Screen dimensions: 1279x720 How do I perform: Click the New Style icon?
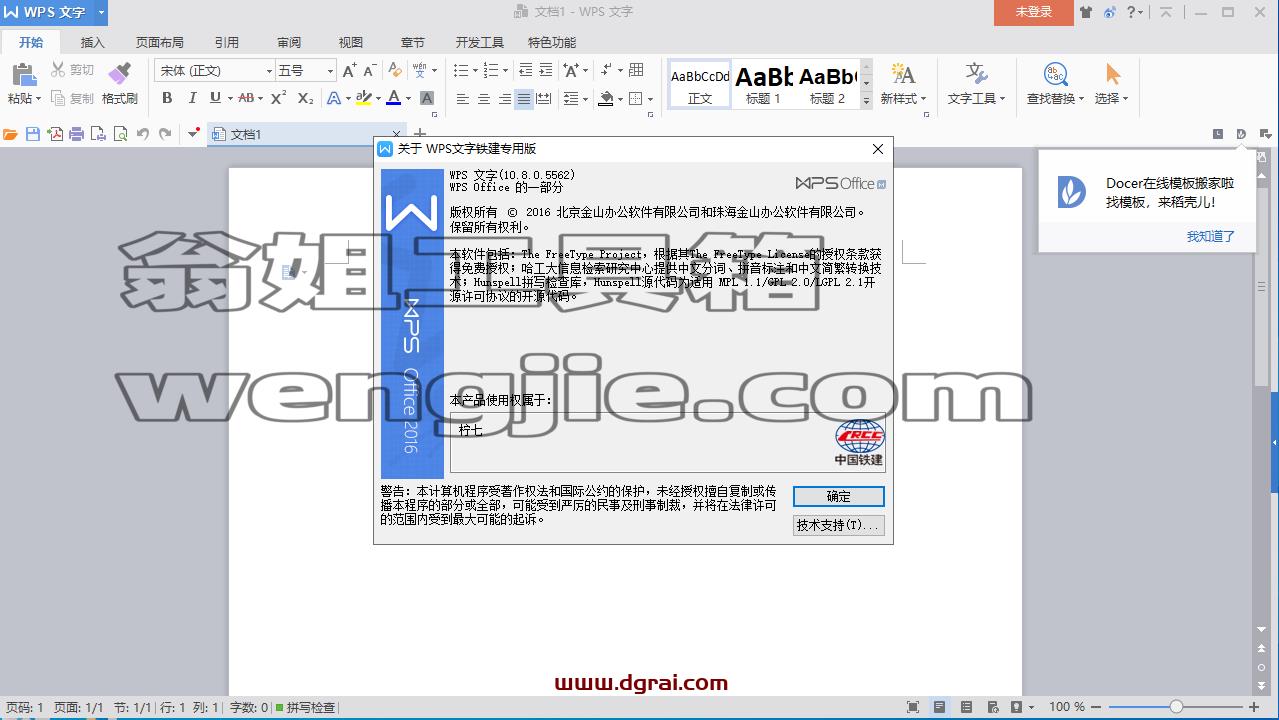[x=903, y=74]
